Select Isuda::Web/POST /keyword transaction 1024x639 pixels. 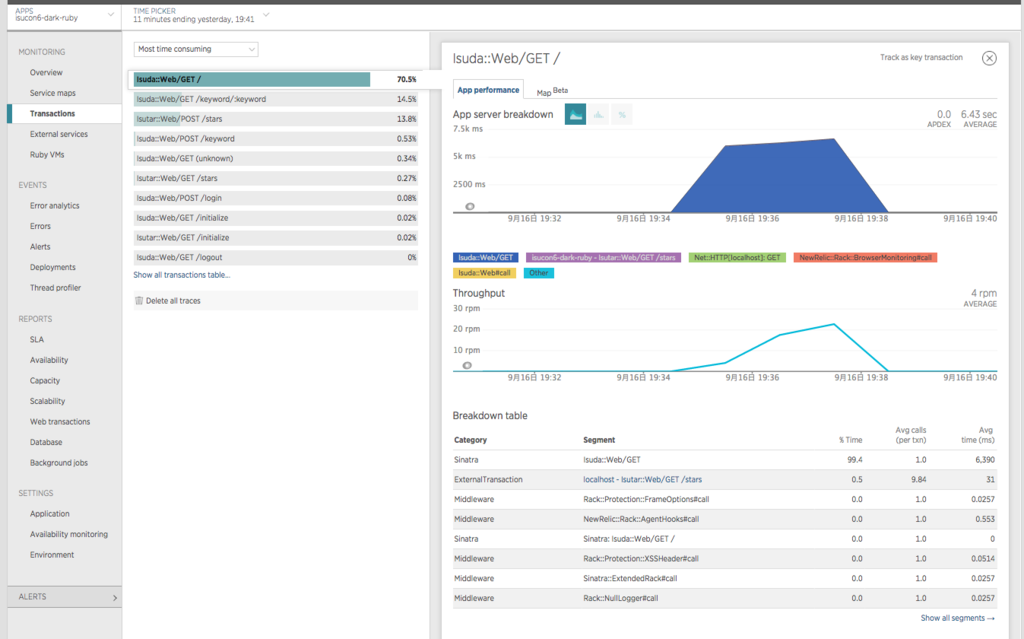[276, 139]
